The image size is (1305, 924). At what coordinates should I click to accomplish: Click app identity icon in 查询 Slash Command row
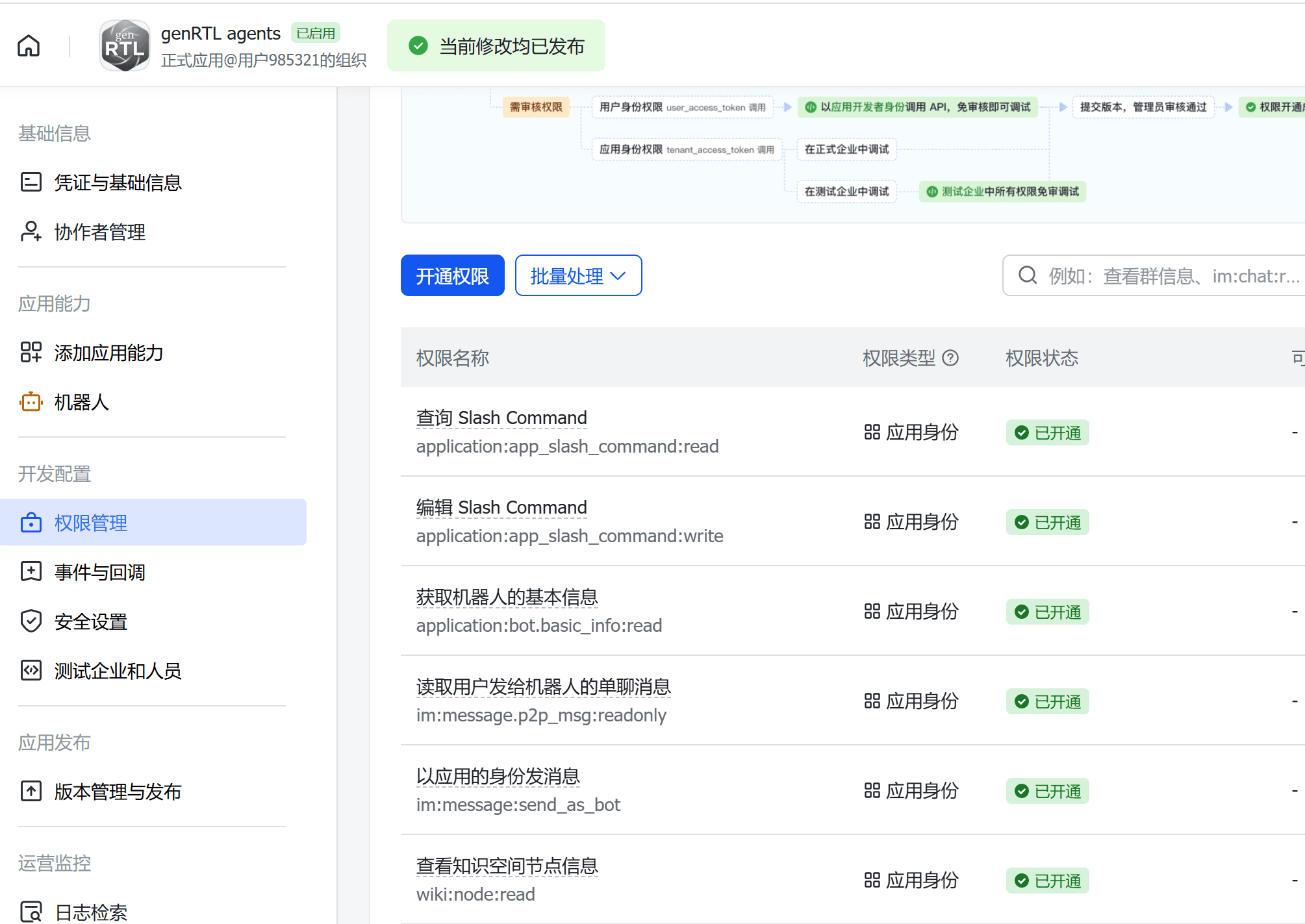pyautogui.click(x=872, y=432)
